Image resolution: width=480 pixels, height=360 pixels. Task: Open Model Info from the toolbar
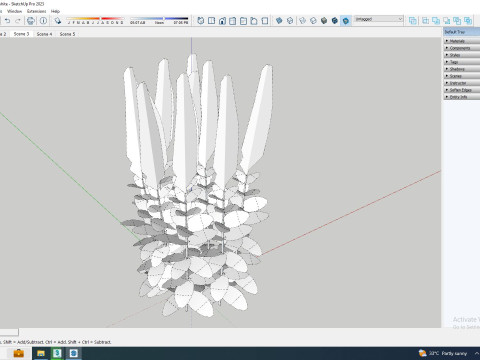[43, 21]
